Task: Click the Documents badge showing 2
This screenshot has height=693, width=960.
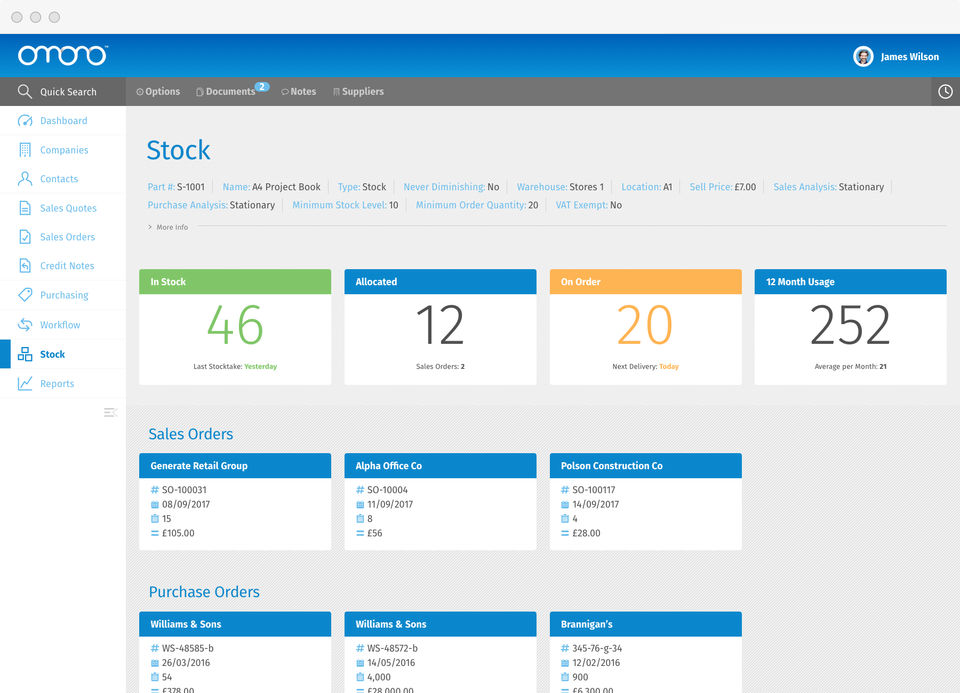Action: click(262, 86)
